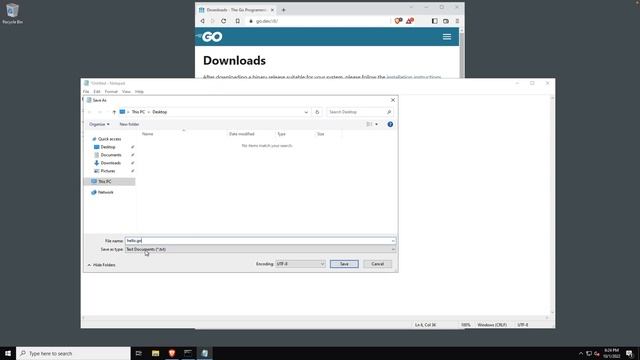Open Notepad Format menu
Viewport: 640px width, 360px height.
tap(111, 91)
